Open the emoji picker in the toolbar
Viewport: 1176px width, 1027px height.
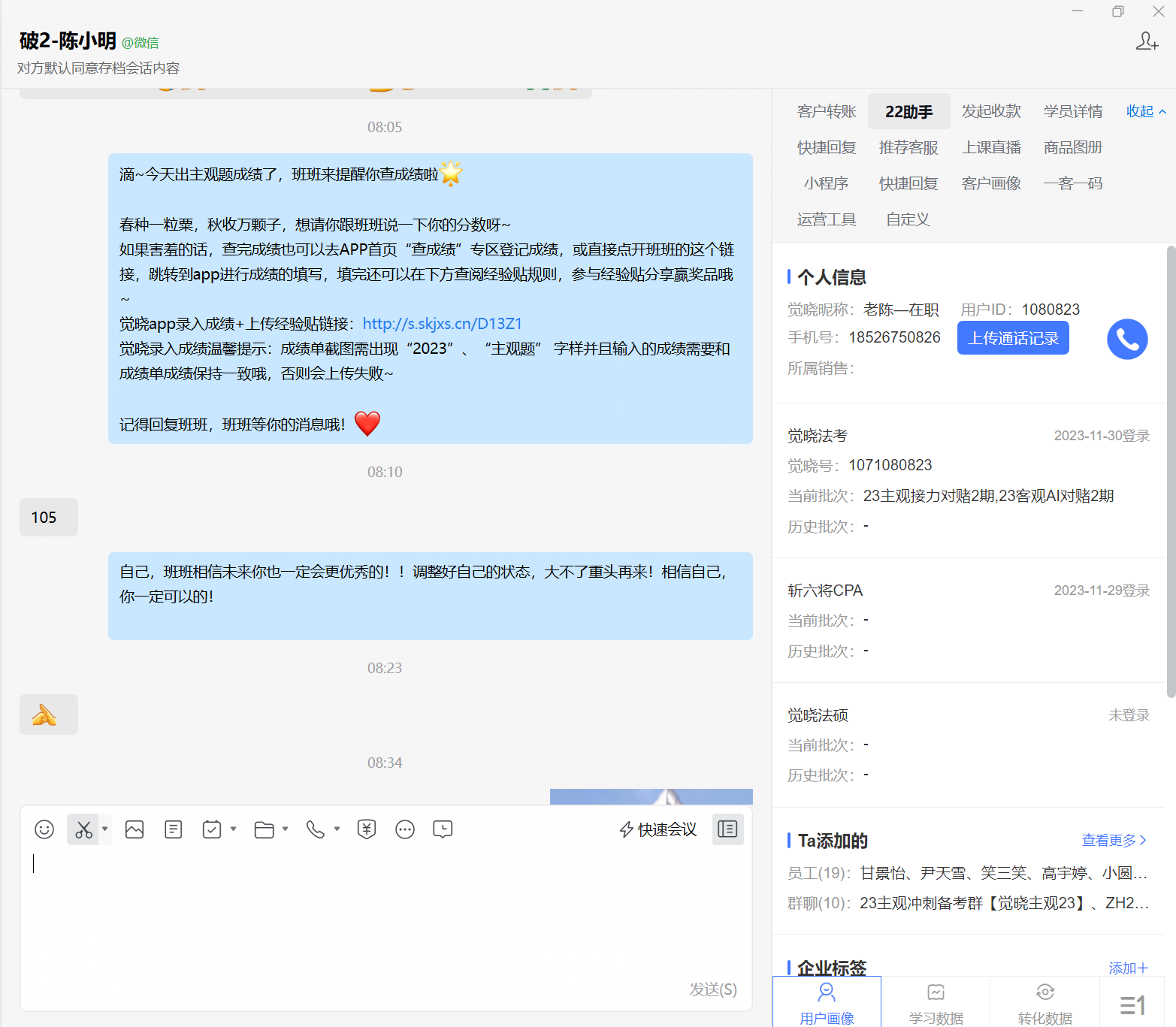pos(44,829)
